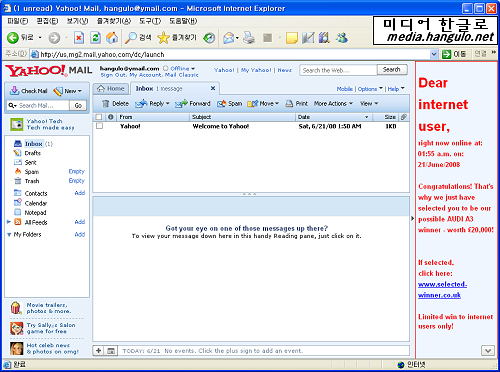This screenshot has width=500, height=372.
Task: Expand the Move dropdown
Action: click(x=277, y=104)
